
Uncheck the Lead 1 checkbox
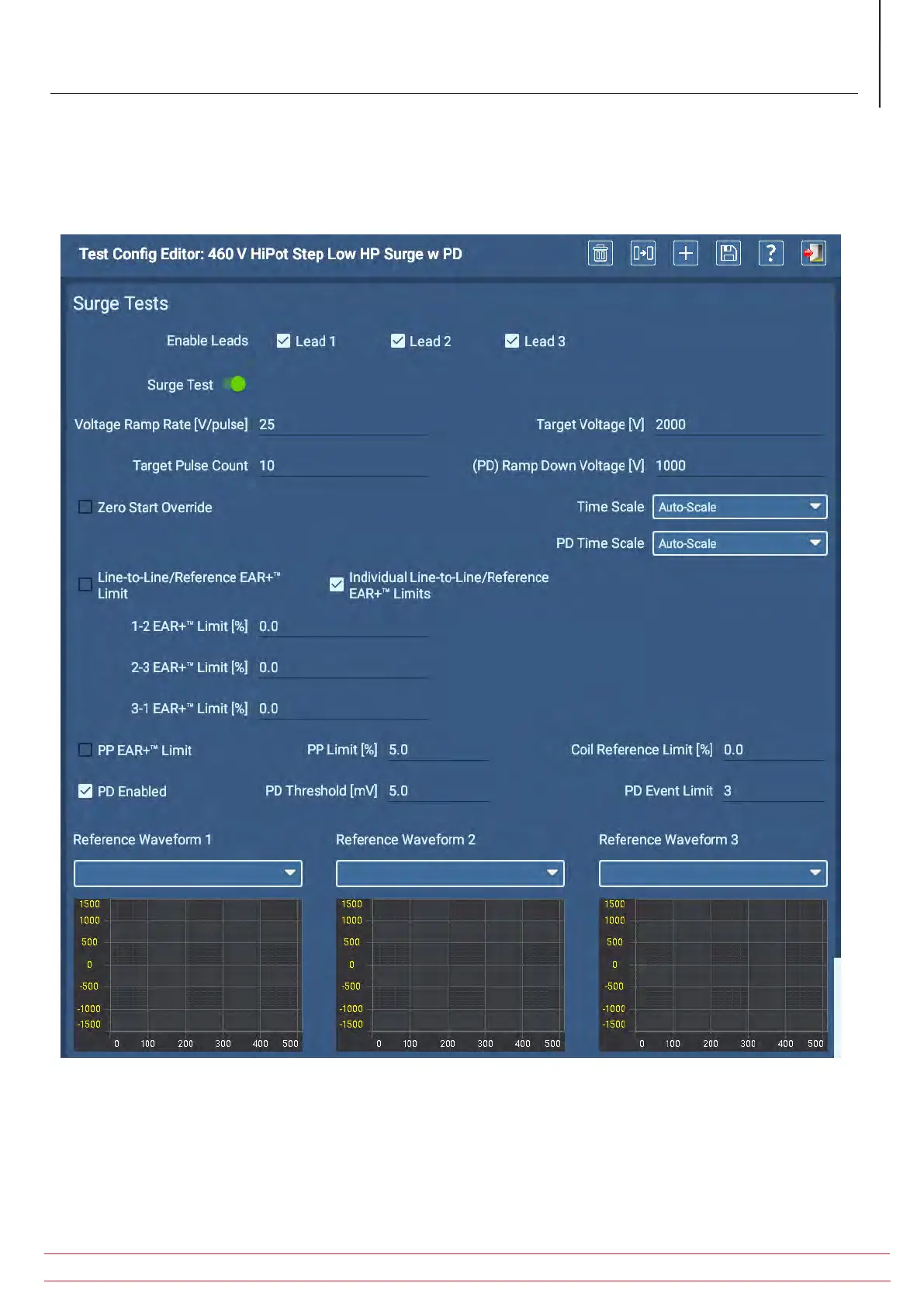coord(283,341)
